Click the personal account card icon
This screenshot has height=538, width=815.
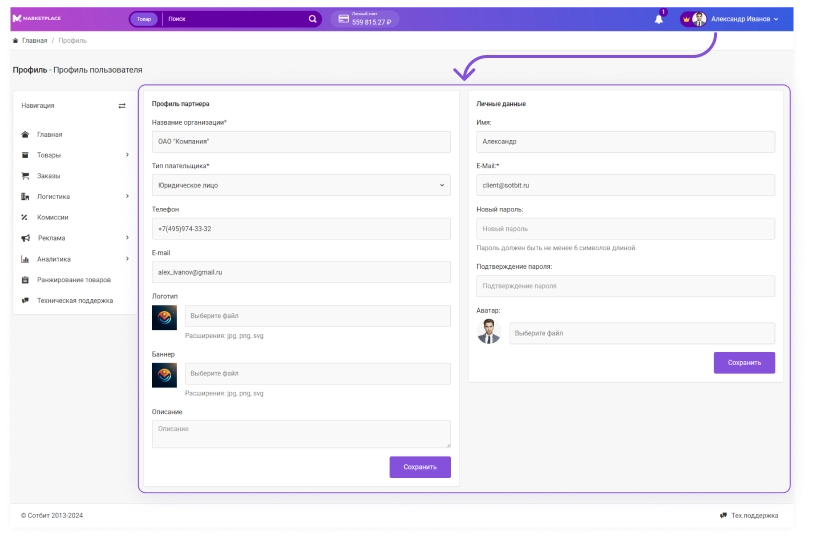click(x=344, y=19)
